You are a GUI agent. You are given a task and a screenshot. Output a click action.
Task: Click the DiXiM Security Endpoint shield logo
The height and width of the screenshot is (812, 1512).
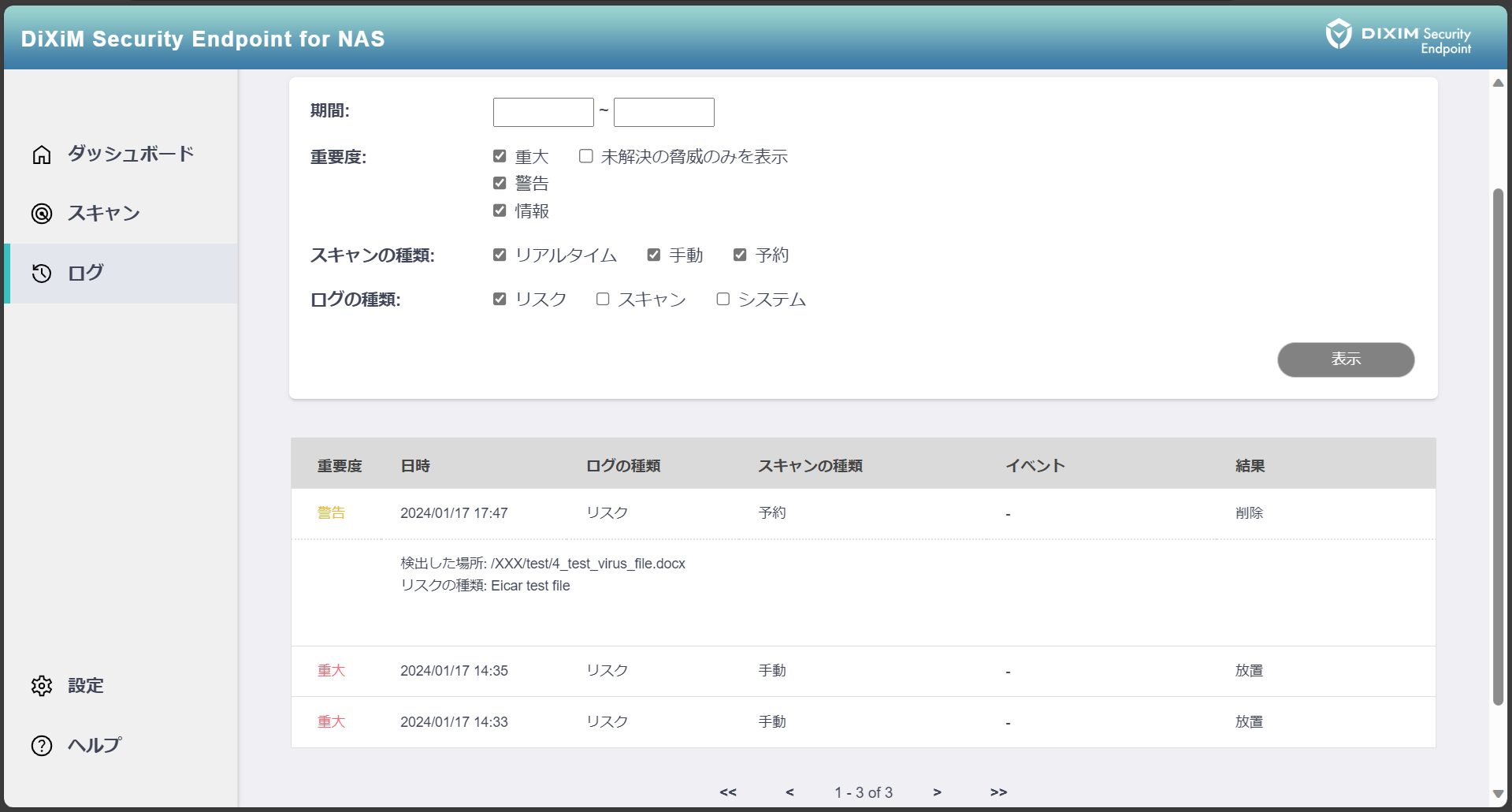(x=1339, y=34)
